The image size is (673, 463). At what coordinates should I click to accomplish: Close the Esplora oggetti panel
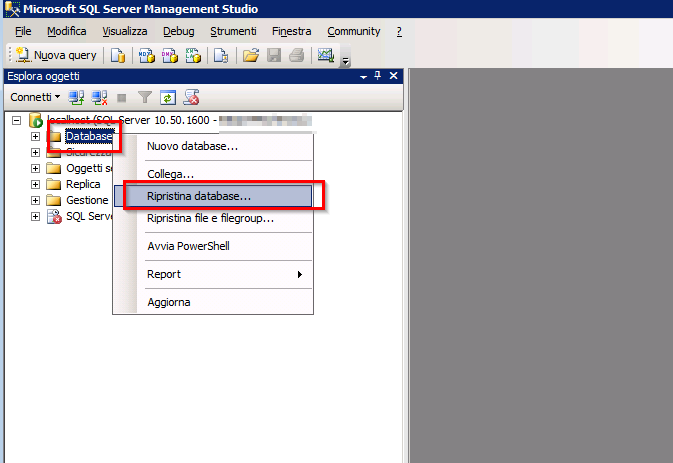point(393,76)
